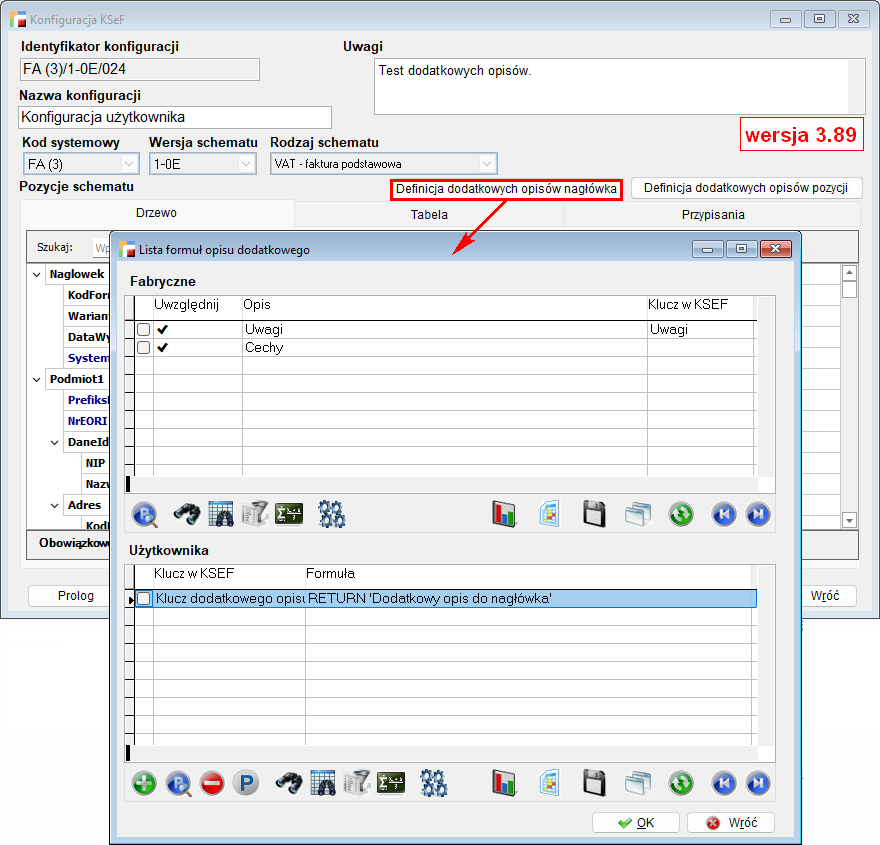Click green refresh icon in Fabryczne toolbar

tap(680, 514)
